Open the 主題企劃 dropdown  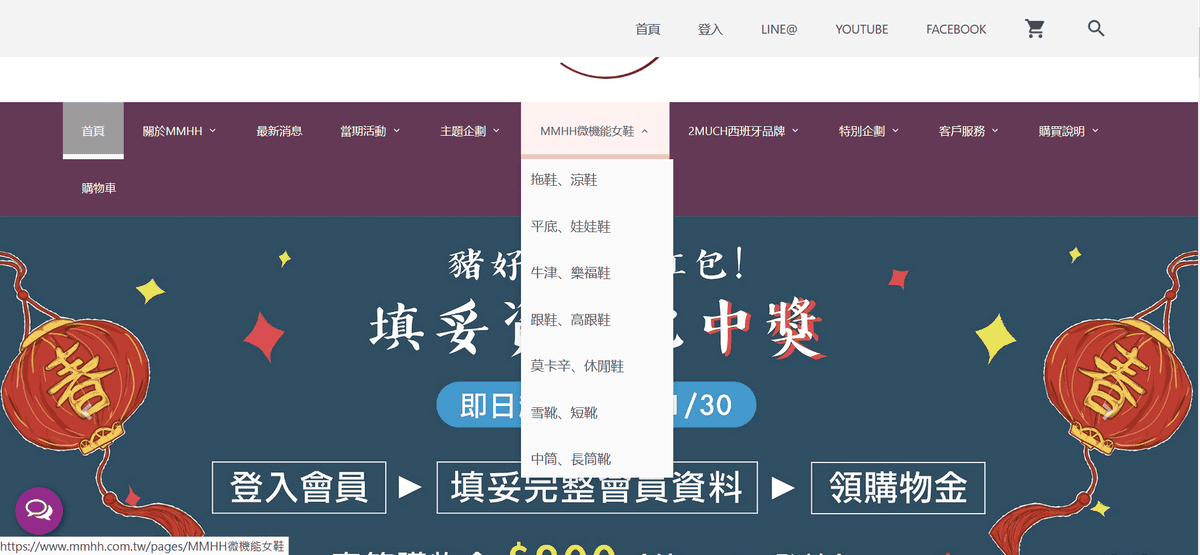coord(470,131)
